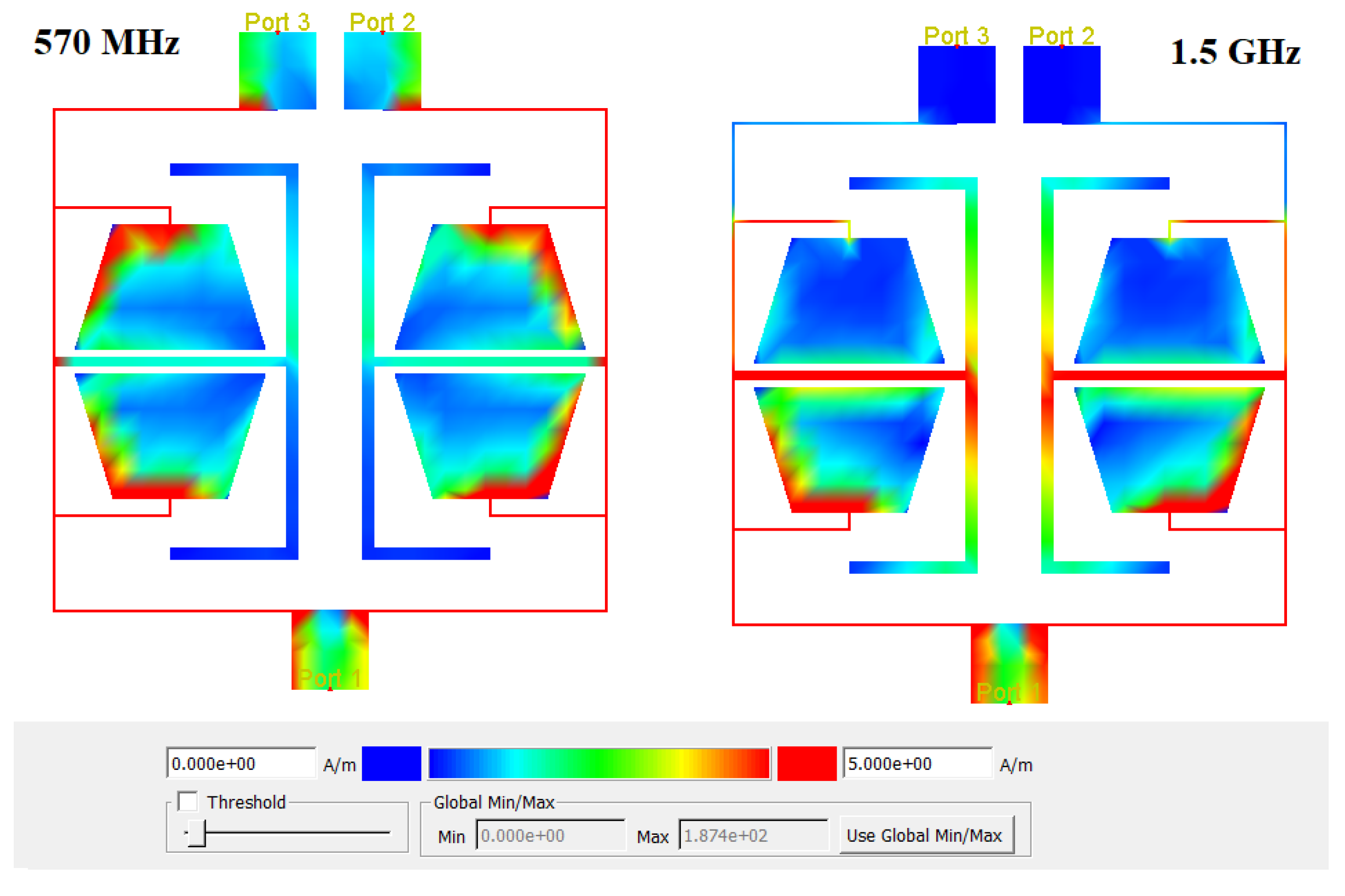Click the lower-right trapezoid patch at 1.5 GHz
Image resolution: width=1345 pixels, height=896 pixels.
pyautogui.click(x=1169, y=450)
